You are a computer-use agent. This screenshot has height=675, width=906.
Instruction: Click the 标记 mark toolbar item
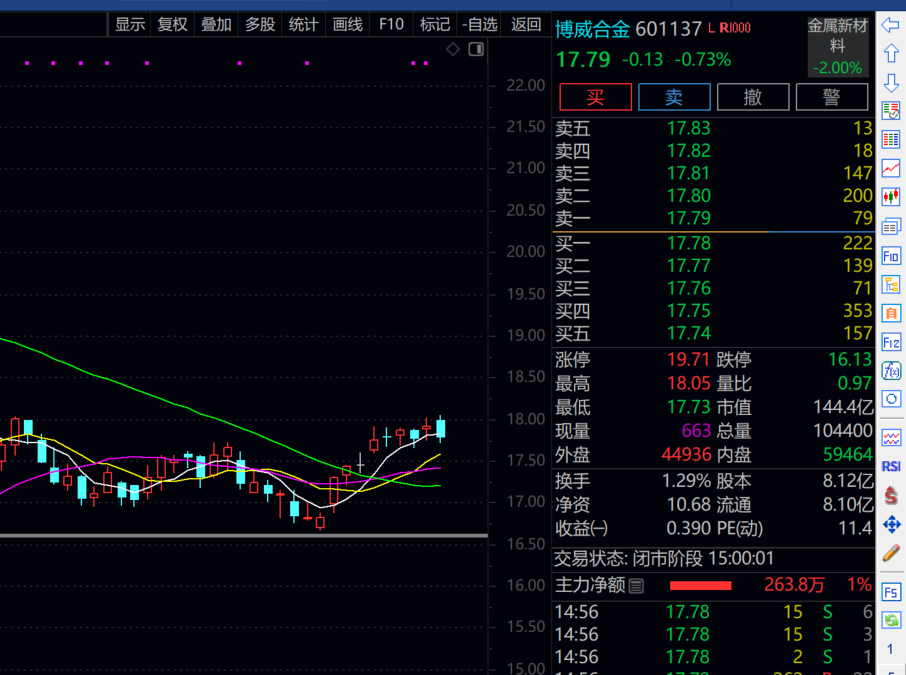click(x=435, y=25)
